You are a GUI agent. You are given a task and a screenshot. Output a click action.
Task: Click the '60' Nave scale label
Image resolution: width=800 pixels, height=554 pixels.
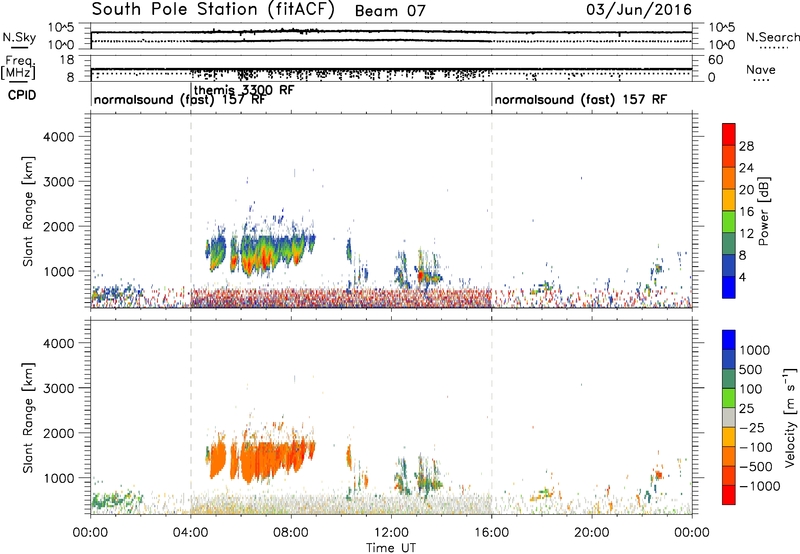(716, 60)
